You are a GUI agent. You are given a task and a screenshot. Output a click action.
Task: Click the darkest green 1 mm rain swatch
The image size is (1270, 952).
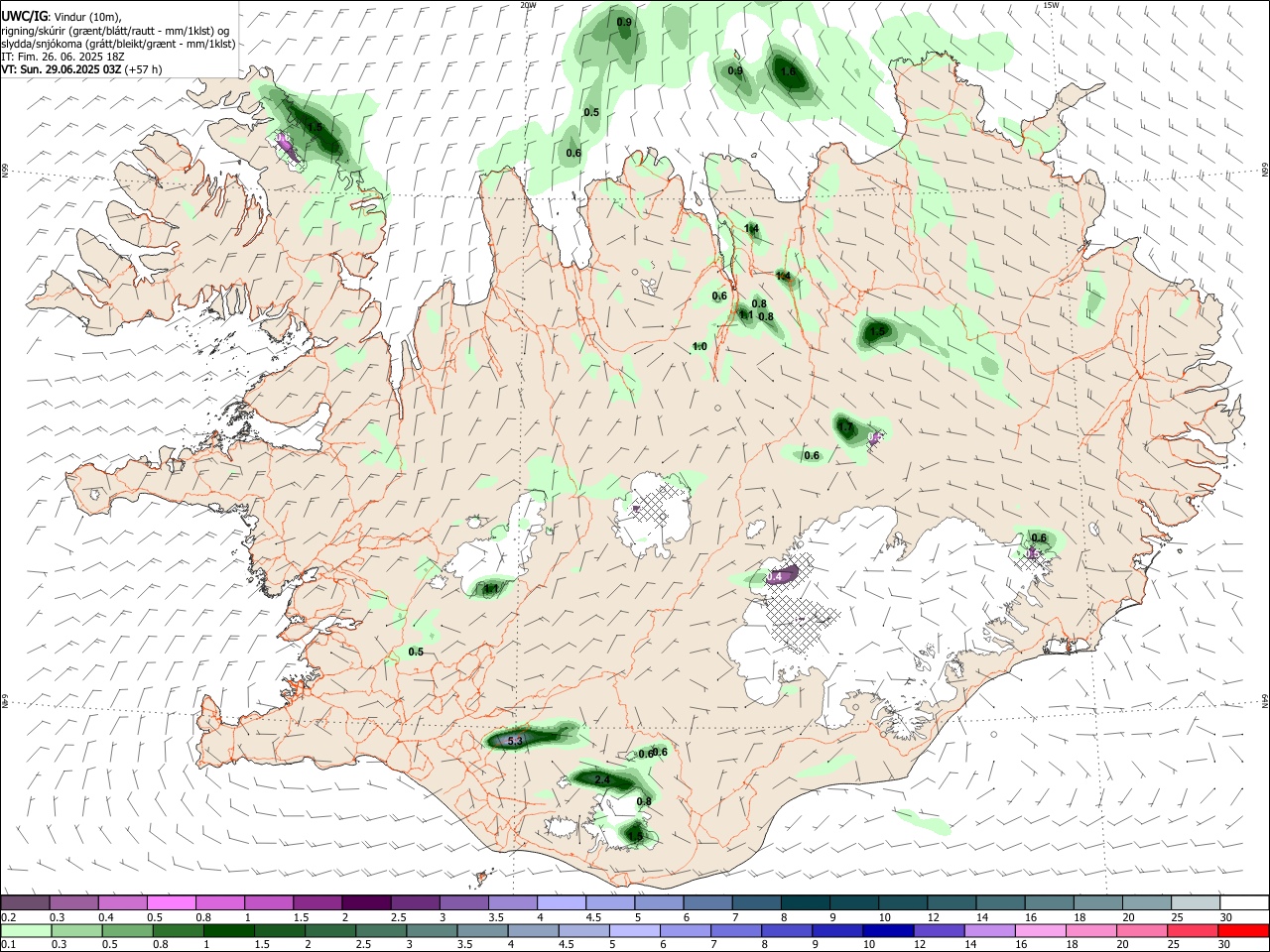(228, 930)
